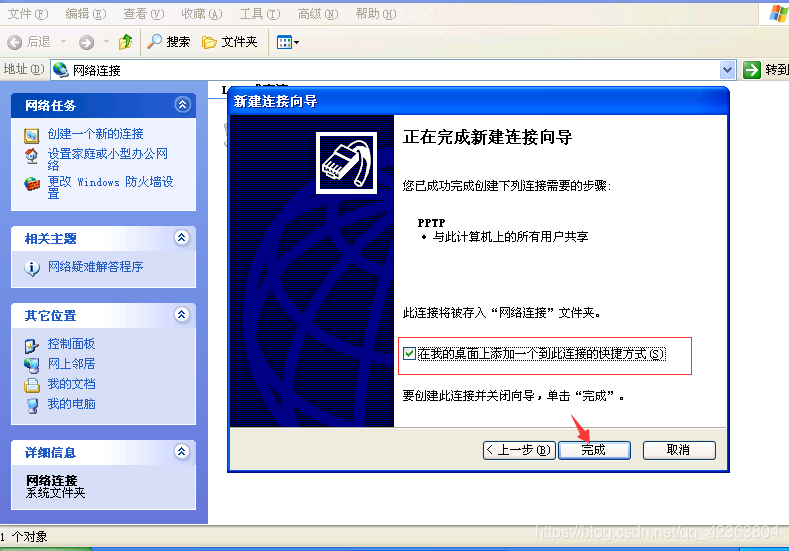
Task: Click the 新建连接向导 title bar
Action: (478, 102)
